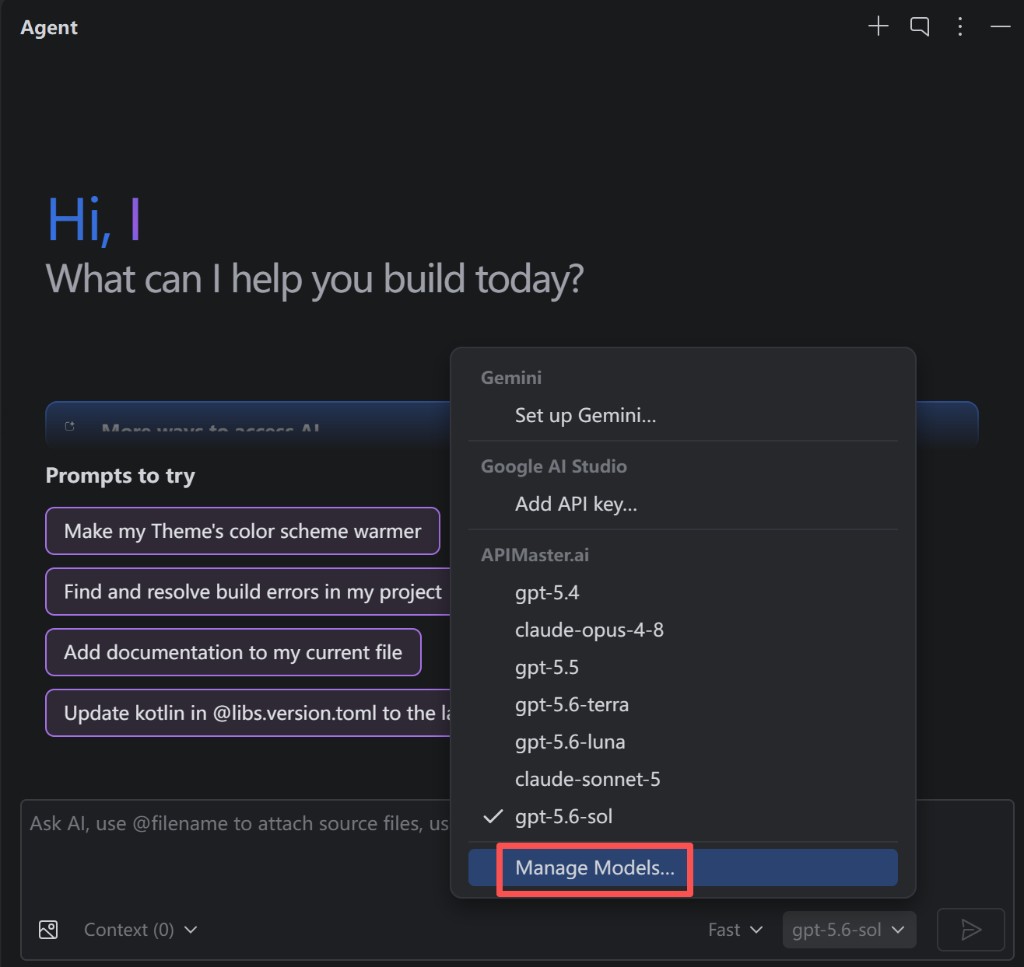Select the claude-opus-4-8 model

click(682, 629)
